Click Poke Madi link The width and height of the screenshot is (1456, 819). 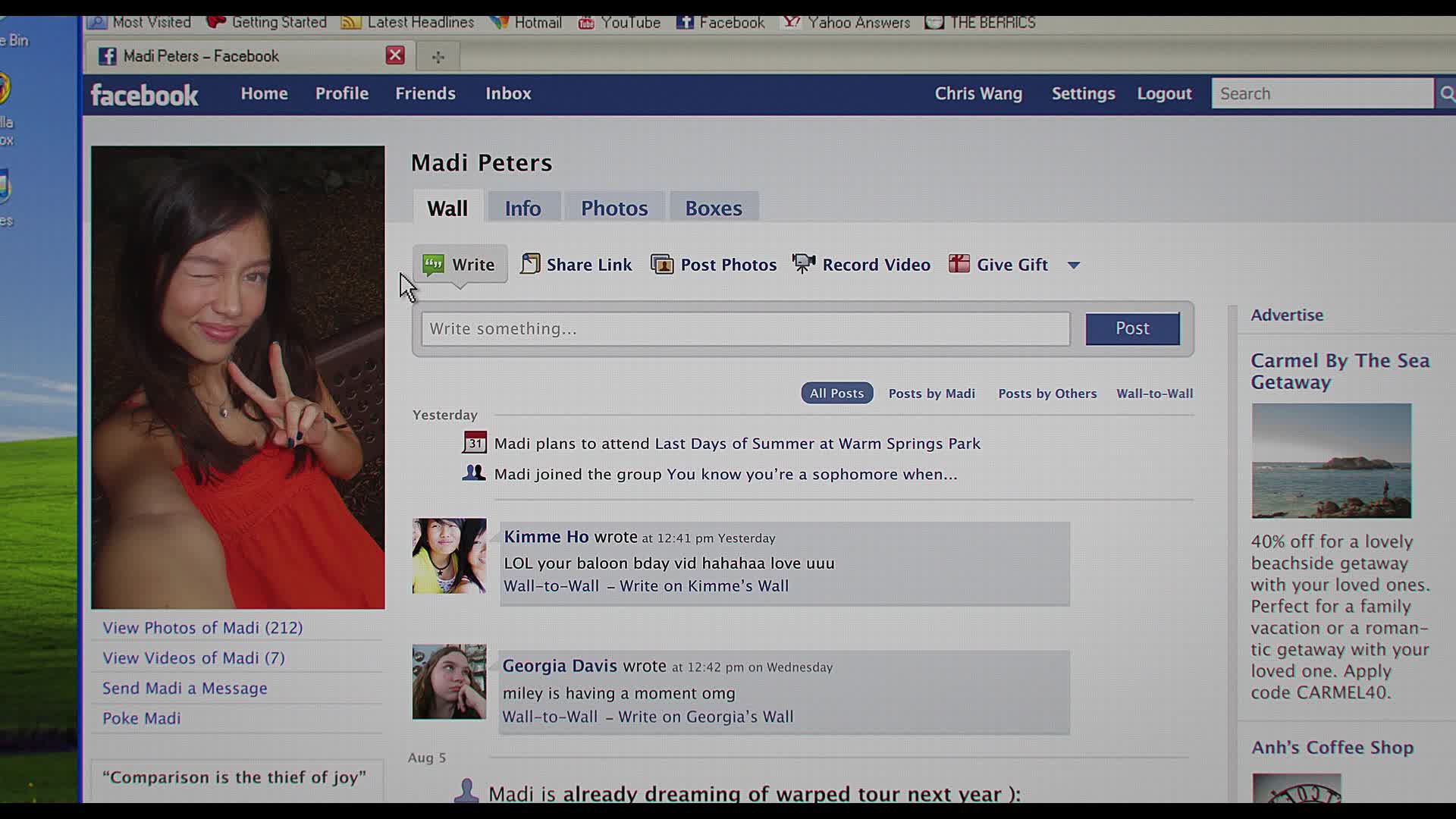142,718
